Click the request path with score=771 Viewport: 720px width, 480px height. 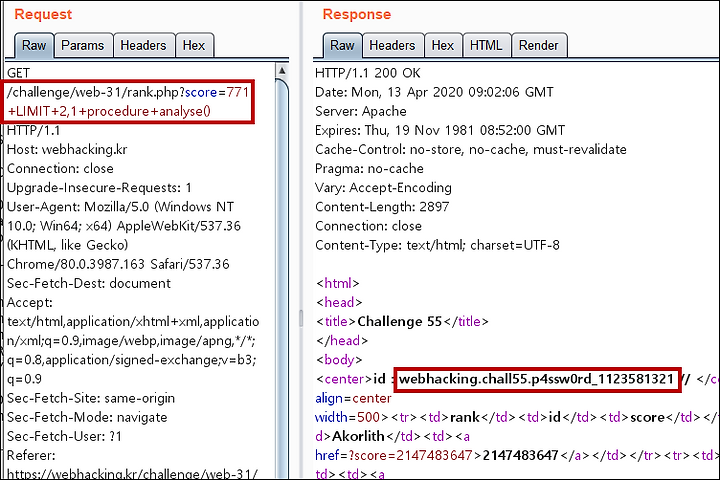tap(128, 92)
